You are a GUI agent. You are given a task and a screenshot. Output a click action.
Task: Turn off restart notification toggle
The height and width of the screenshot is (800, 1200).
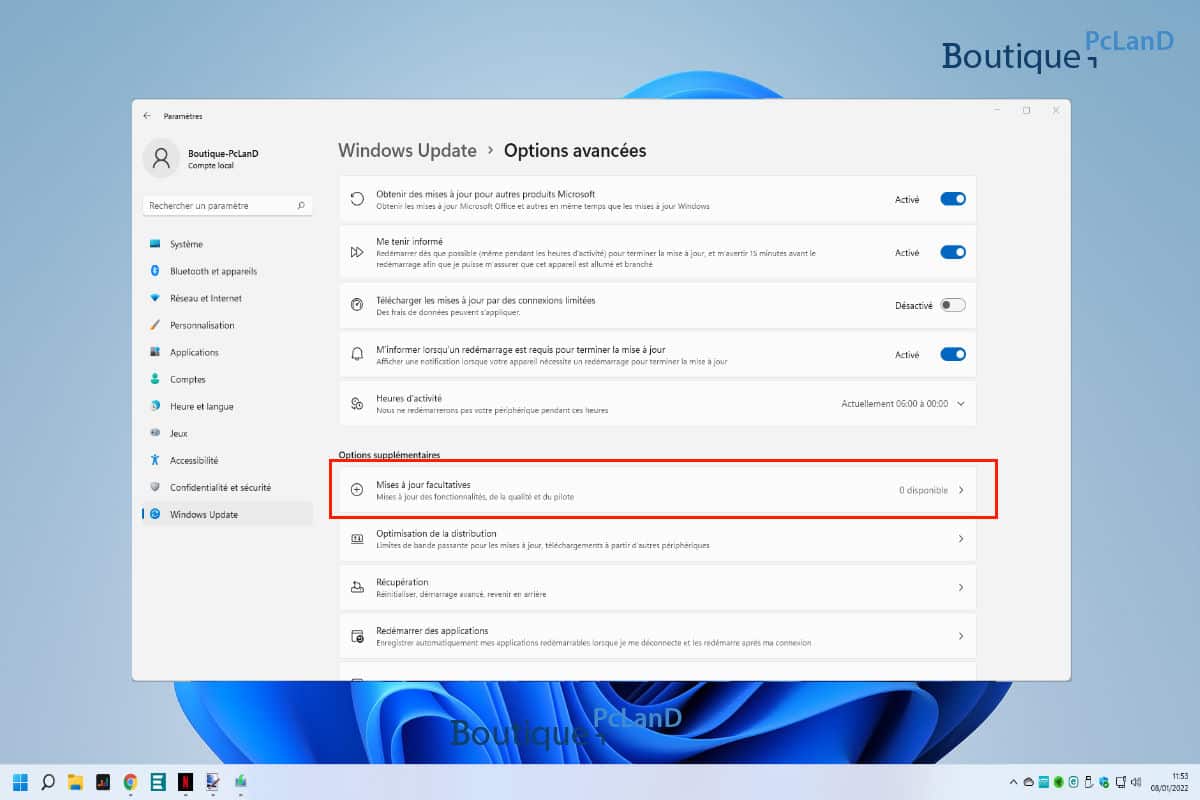point(952,354)
